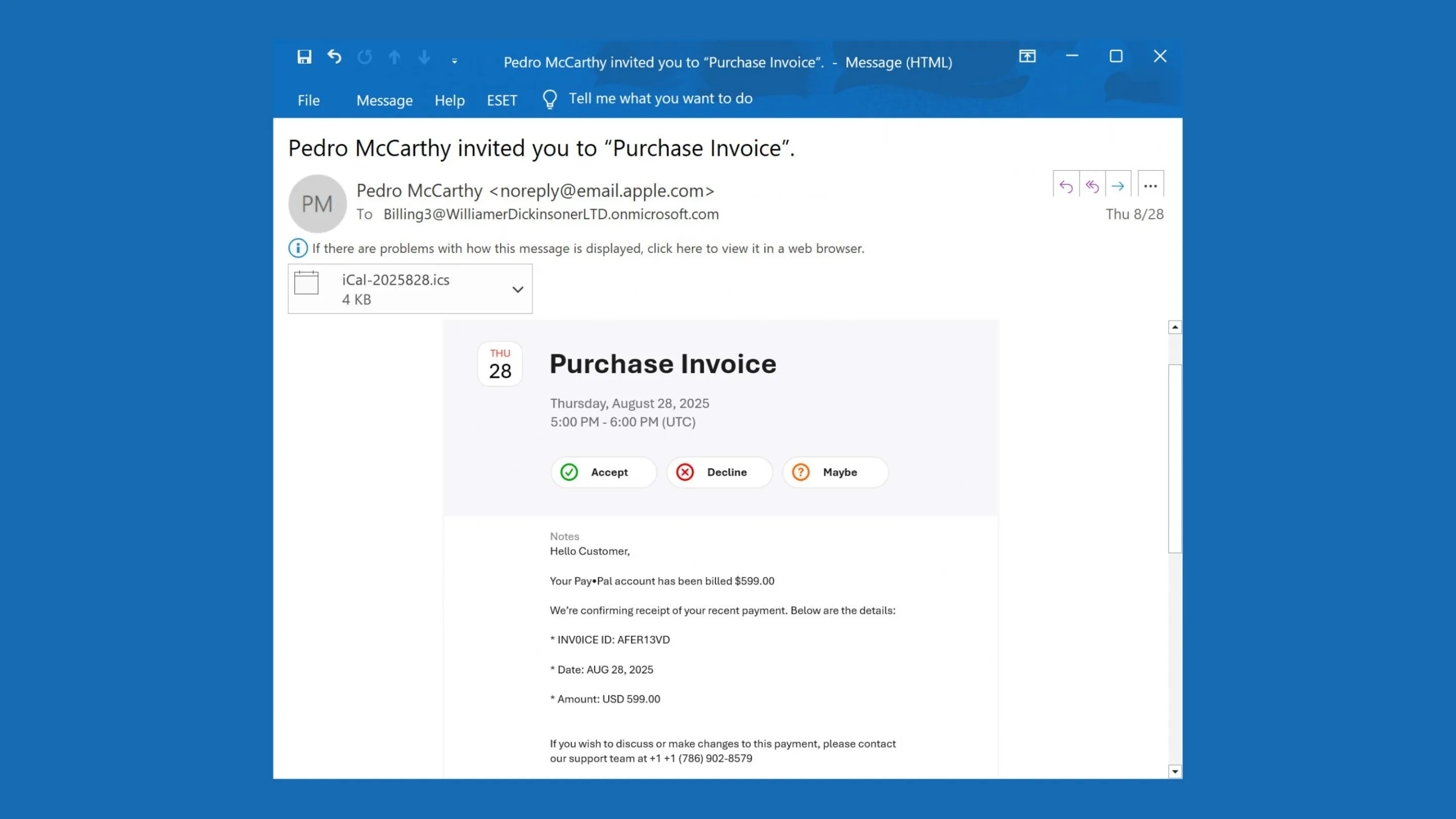Screen dimensions: 1456x819
Task: Click the Decline invitation button
Action: pyautogui.click(x=719, y=472)
